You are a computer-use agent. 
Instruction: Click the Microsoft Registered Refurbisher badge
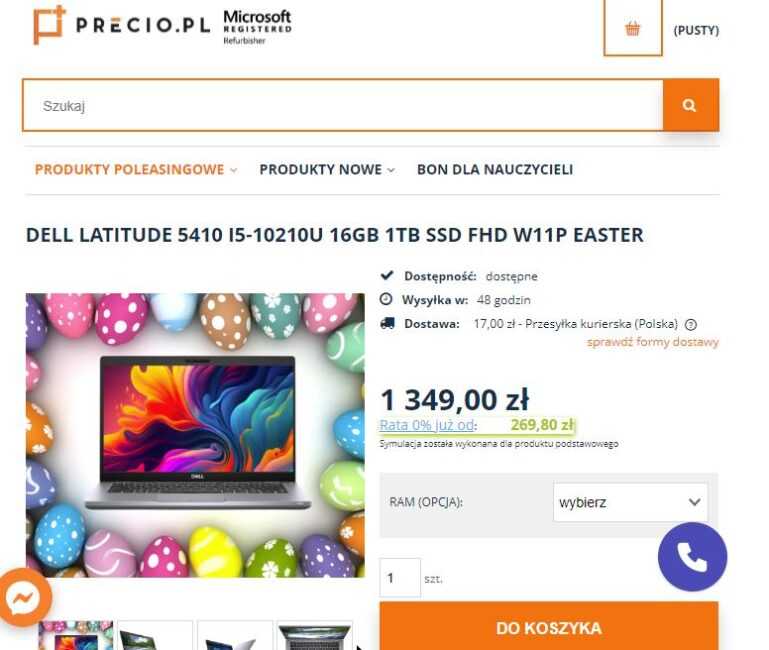point(257,27)
